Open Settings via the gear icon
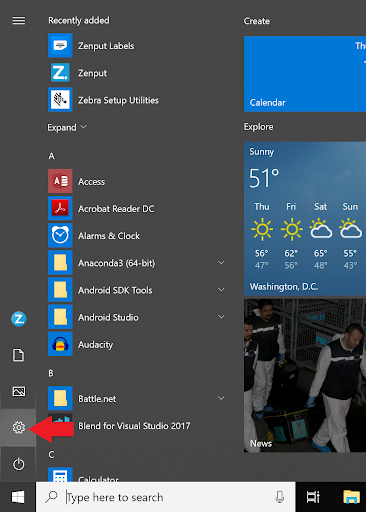This screenshot has width=366, height=512. 18,427
